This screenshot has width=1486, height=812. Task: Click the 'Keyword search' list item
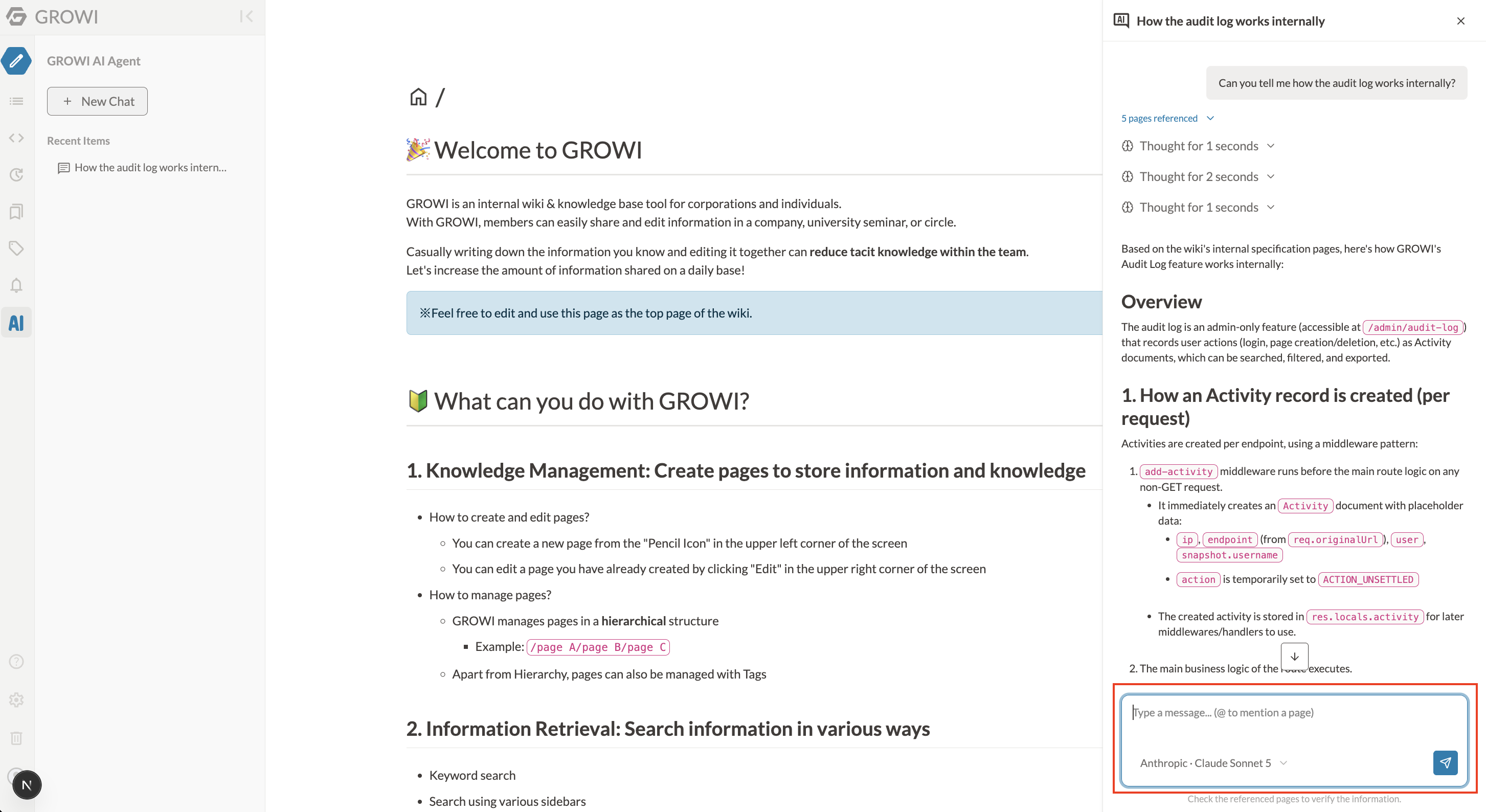click(x=472, y=776)
